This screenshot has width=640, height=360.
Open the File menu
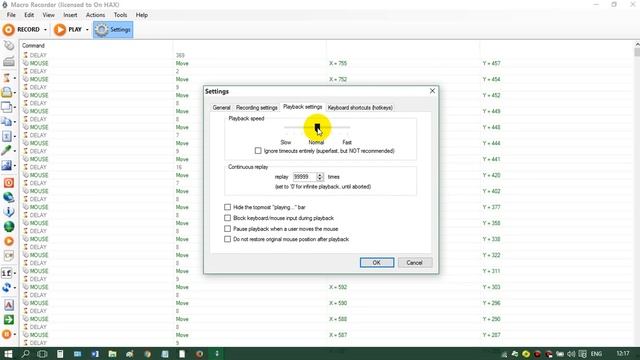pyautogui.click(x=11, y=15)
